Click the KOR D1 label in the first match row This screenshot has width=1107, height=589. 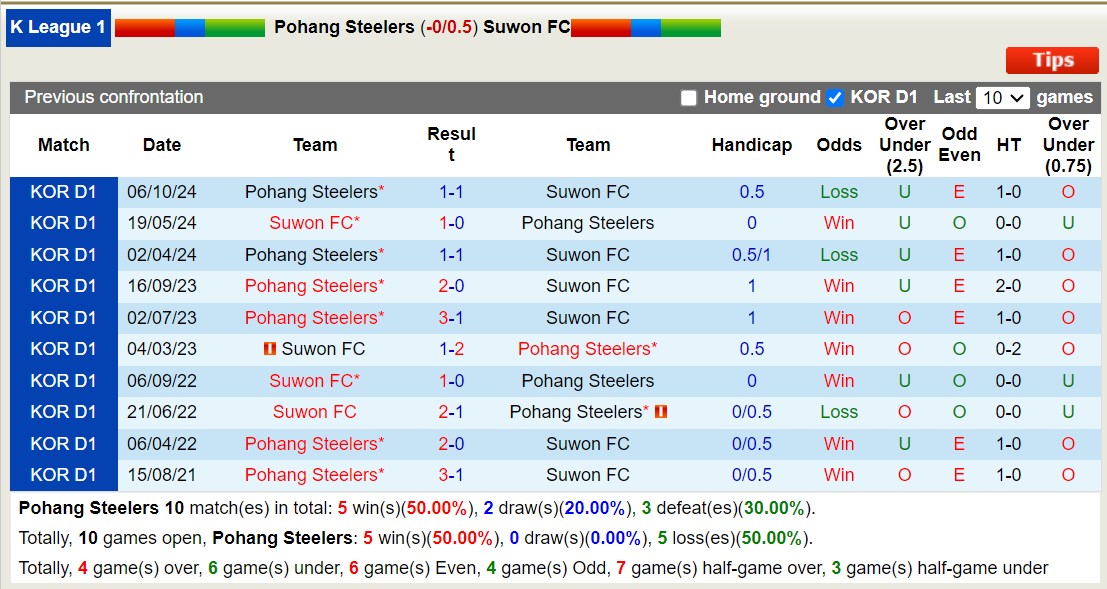click(x=63, y=191)
